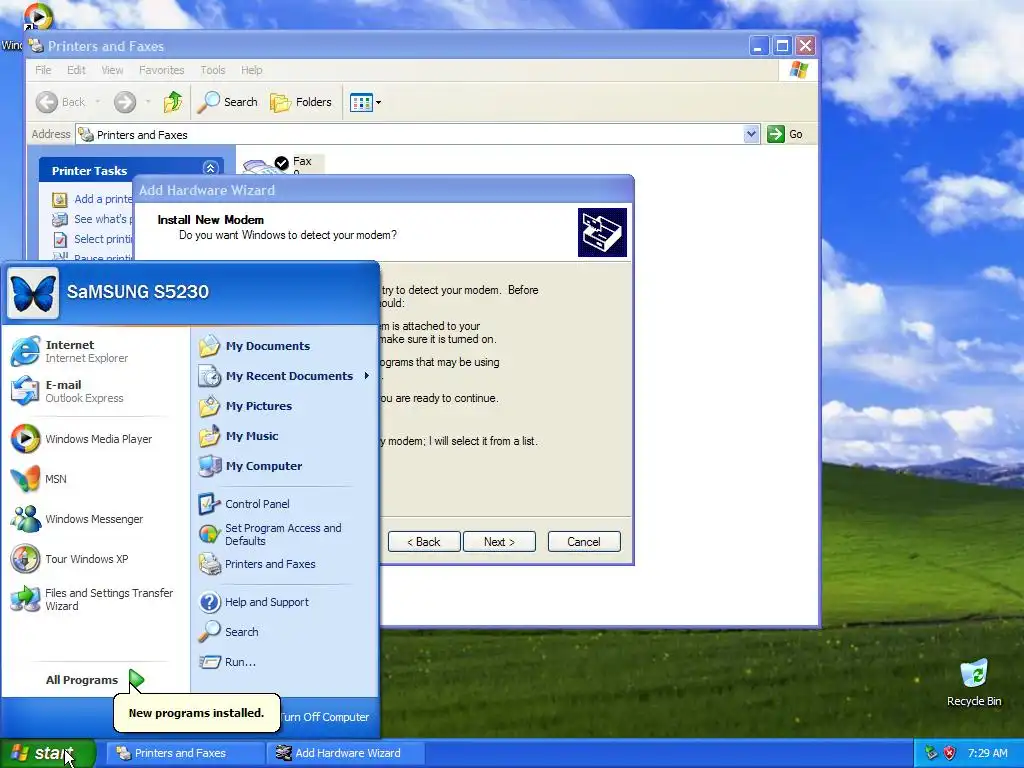1024x768 pixels.
Task: Click the Up folder toolbar icon
Action: coord(173,102)
